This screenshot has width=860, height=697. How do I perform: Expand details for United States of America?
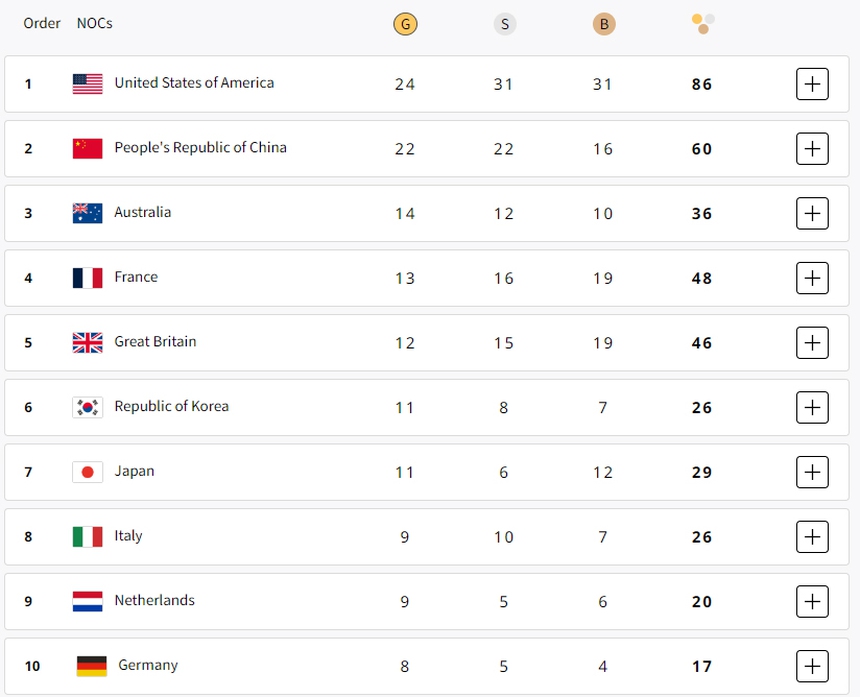point(812,84)
